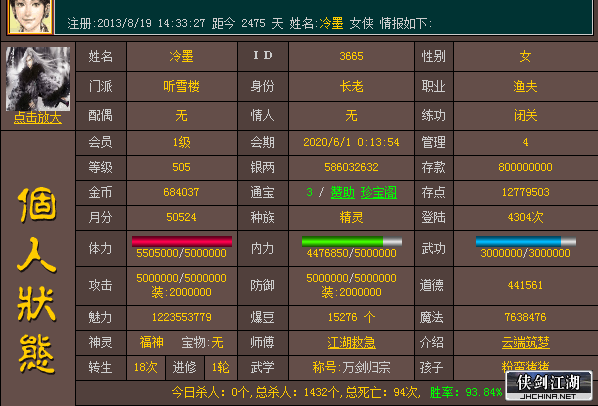Select the gold coin value 684037
The image size is (598, 406).
182,192
